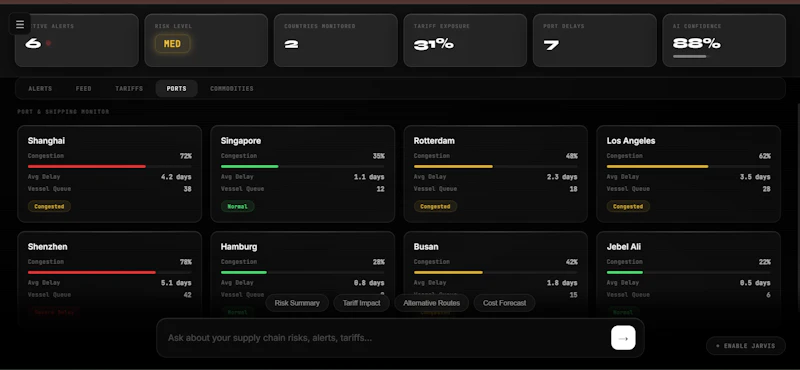This screenshot has width=800, height=370.
Task: Click the Hamburg port title
Action: 239,247
